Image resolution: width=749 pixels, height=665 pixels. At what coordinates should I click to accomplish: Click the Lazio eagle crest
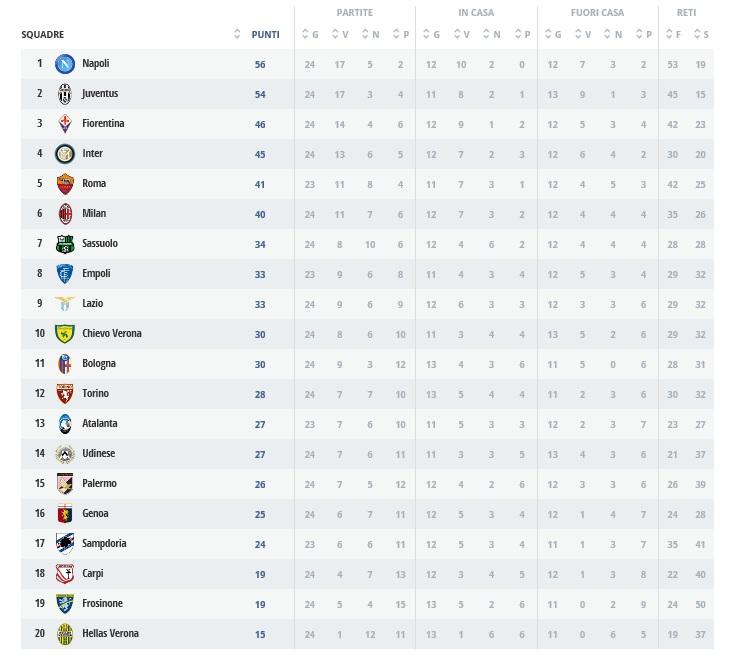[x=65, y=304]
